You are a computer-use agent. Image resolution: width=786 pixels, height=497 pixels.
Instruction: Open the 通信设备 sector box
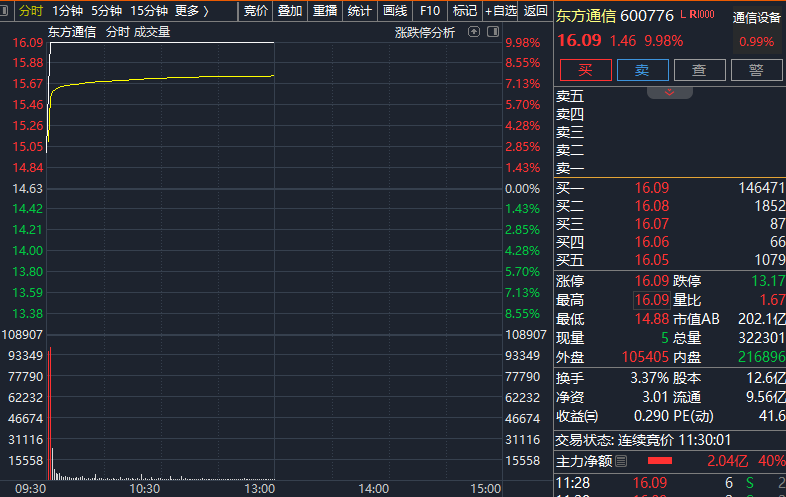(757, 18)
